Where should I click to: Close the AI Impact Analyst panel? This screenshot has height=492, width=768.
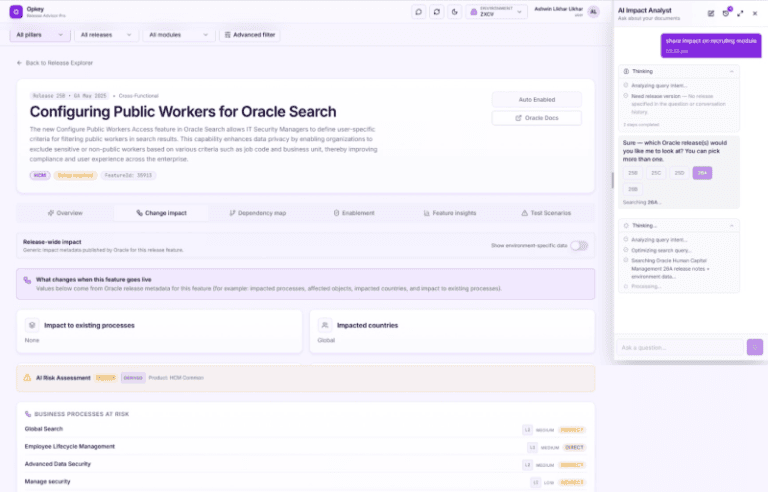[x=755, y=13]
